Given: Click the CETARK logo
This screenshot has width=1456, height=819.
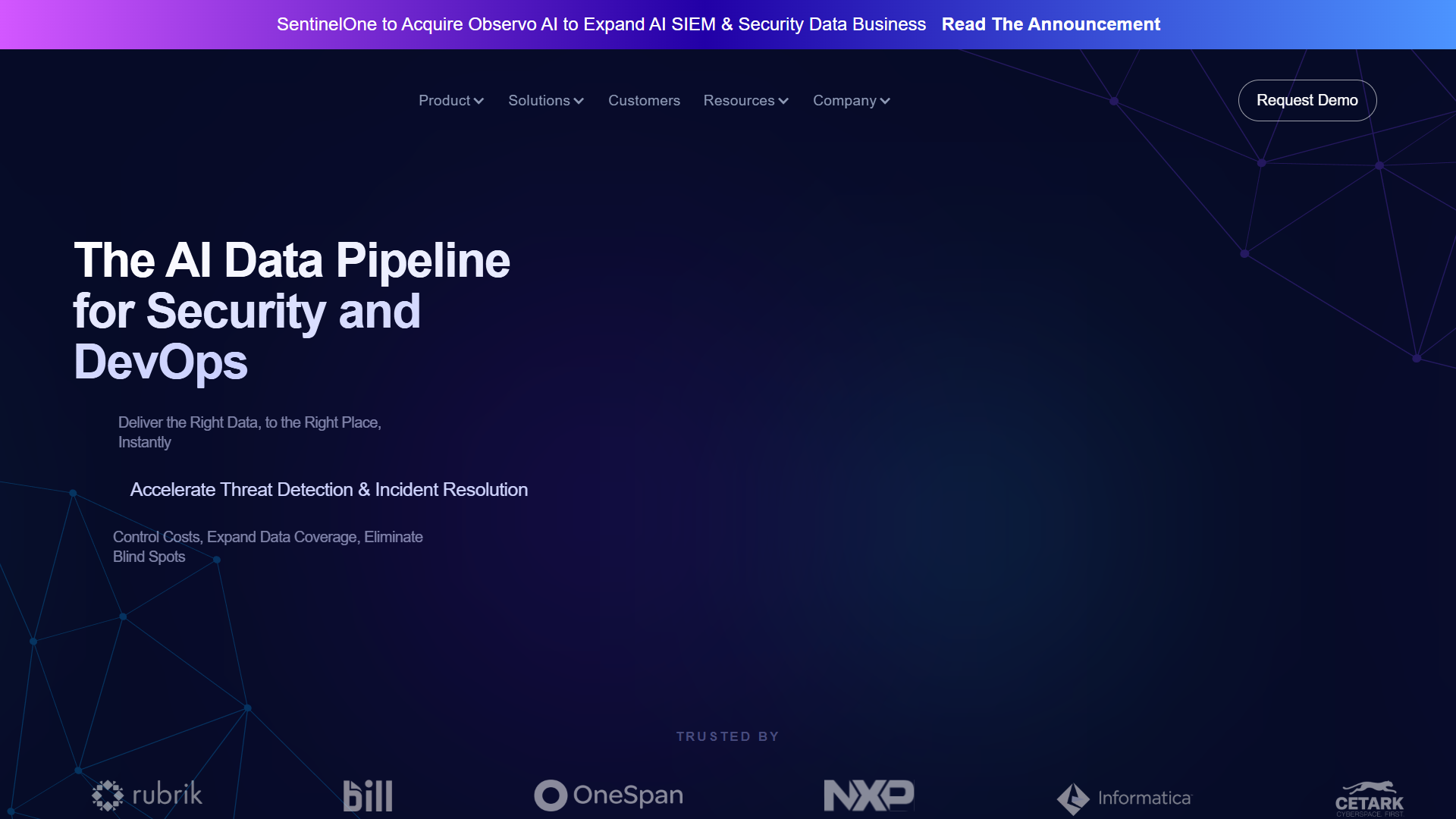Looking at the screenshot, I should 1370,799.
